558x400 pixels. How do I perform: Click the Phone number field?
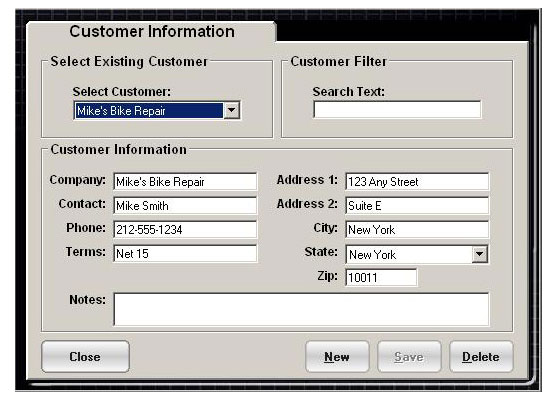click(185, 229)
